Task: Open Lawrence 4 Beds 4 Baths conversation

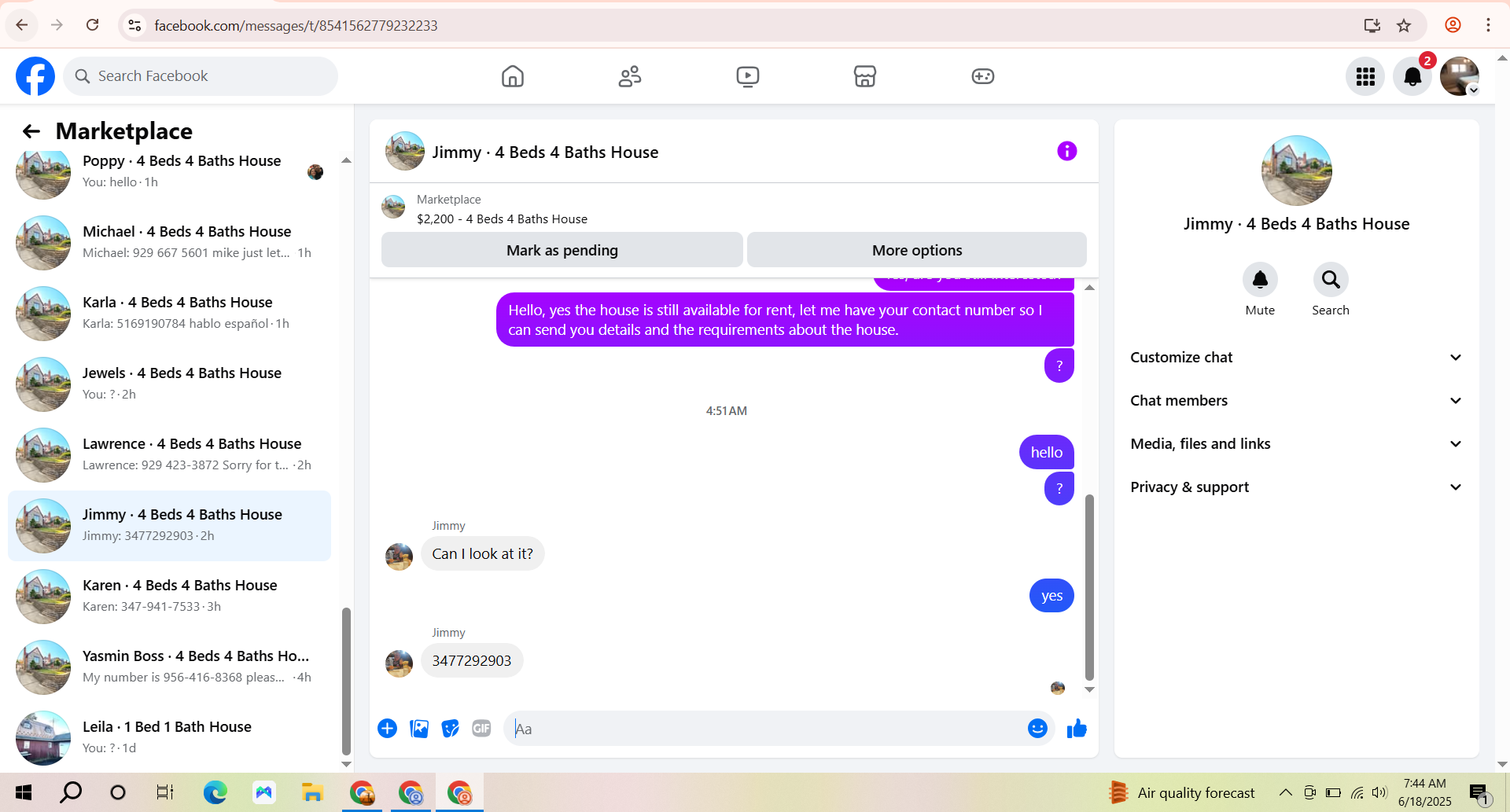Action: [169, 455]
